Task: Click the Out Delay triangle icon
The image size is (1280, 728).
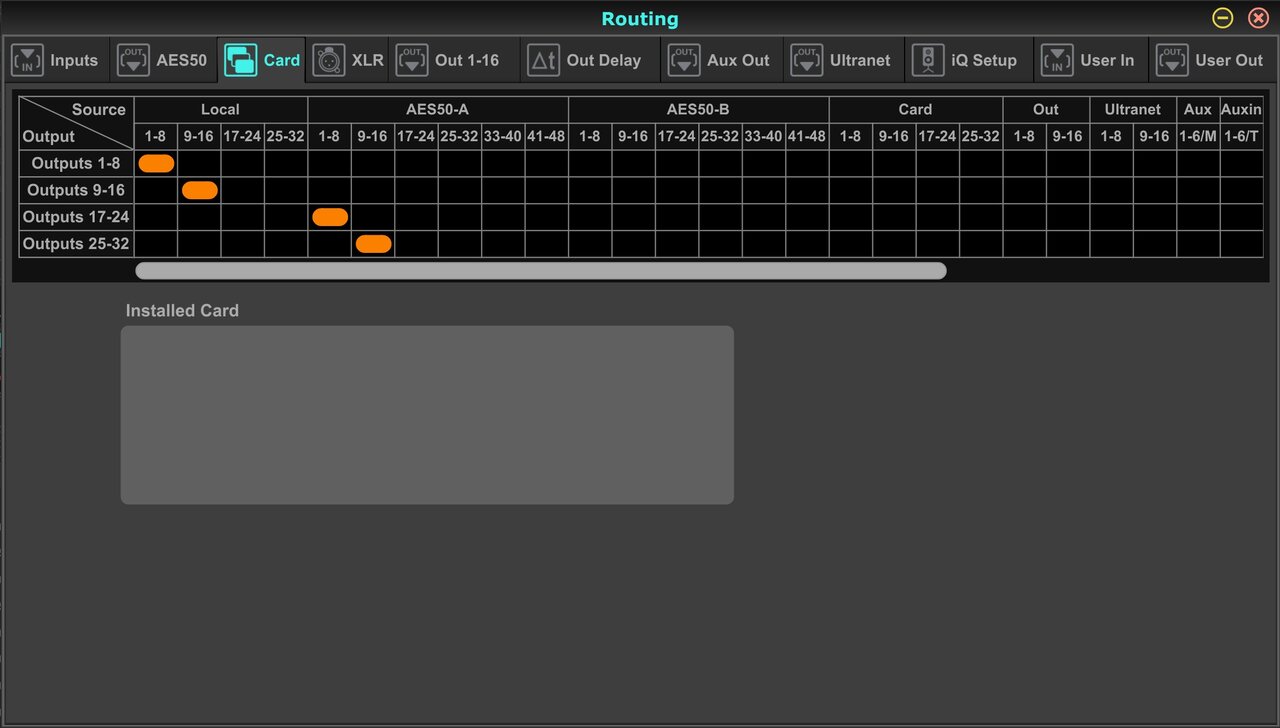Action: 544,60
